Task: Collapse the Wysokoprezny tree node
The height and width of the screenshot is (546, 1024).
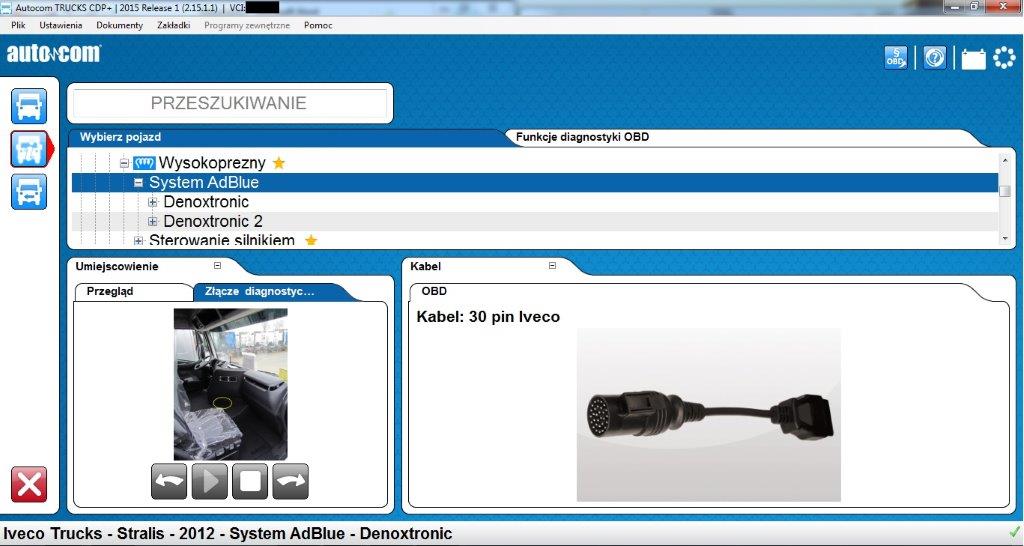Action: 124,163
